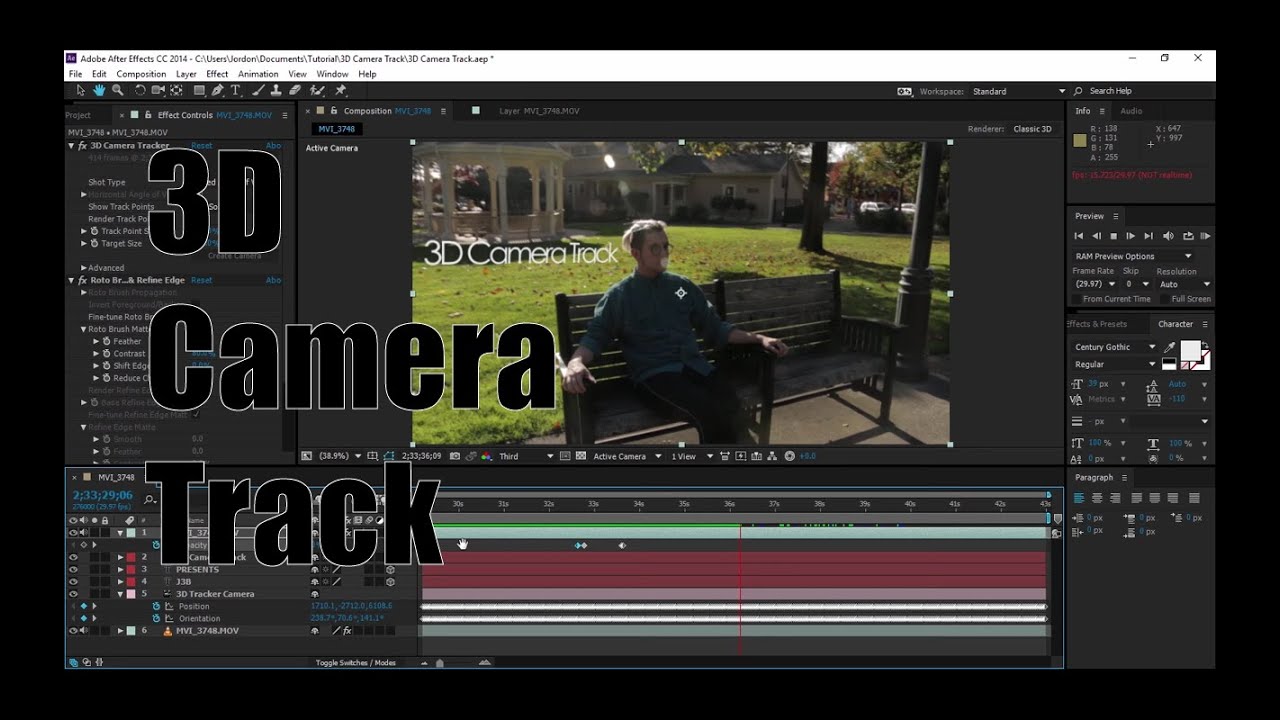Select the Puppet Pin tool
Image resolution: width=1280 pixels, height=720 pixels.
click(x=340, y=90)
